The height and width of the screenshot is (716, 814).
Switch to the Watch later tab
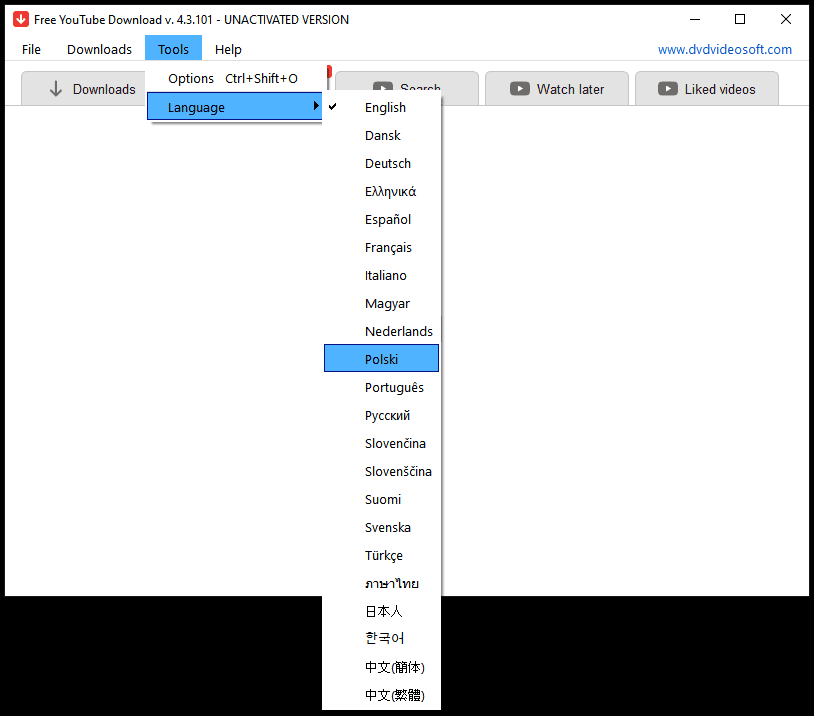pyautogui.click(x=557, y=89)
